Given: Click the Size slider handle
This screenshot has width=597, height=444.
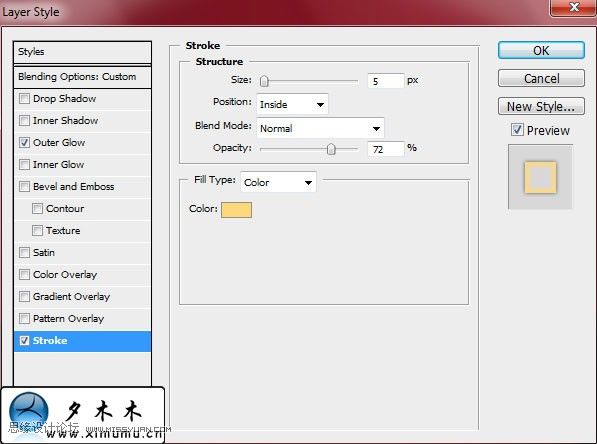Looking at the screenshot, I should point(264,81).
